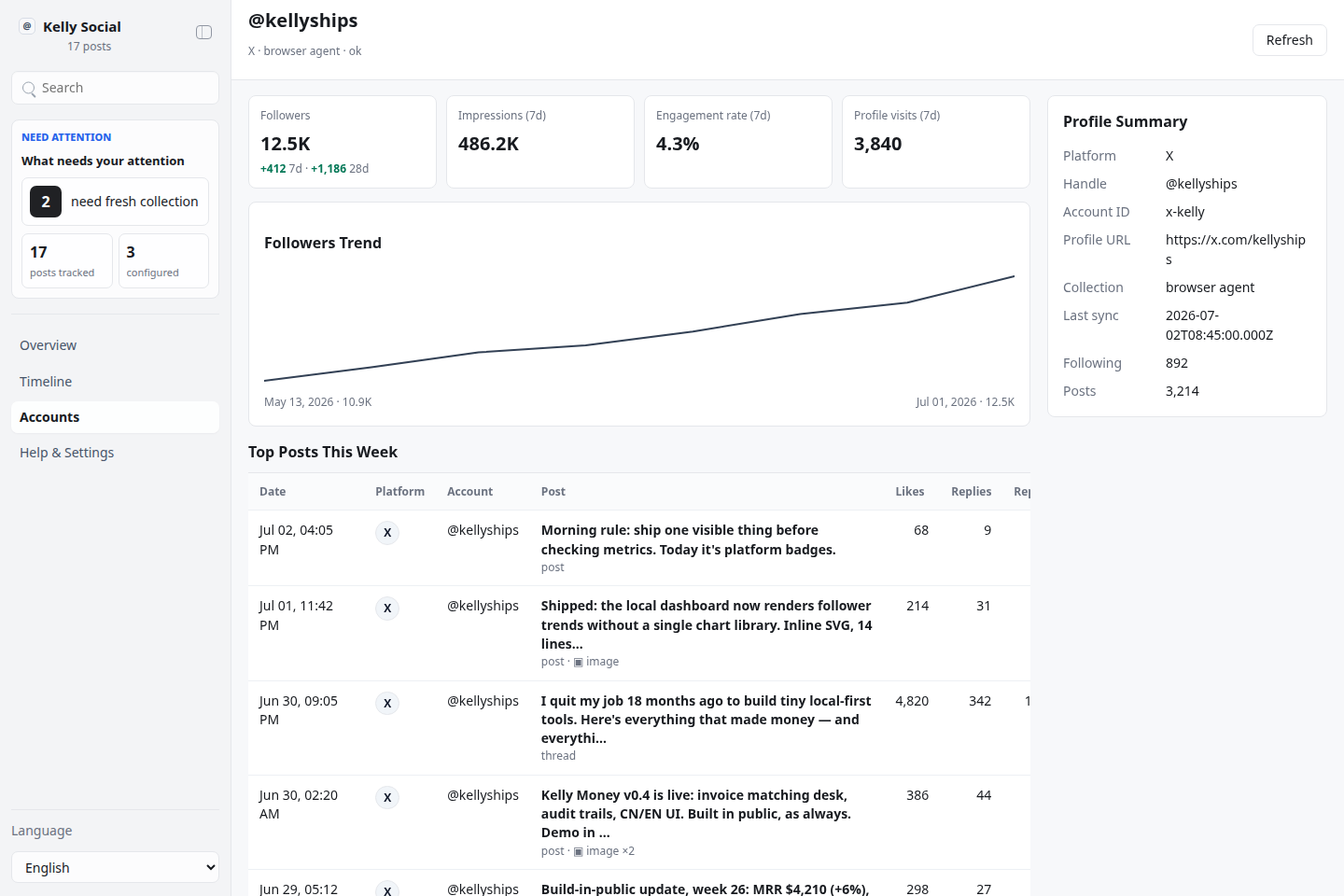1344x896 pixels.
Task: Click the '4,820' likes value
Action: click(x=912, y=701)
